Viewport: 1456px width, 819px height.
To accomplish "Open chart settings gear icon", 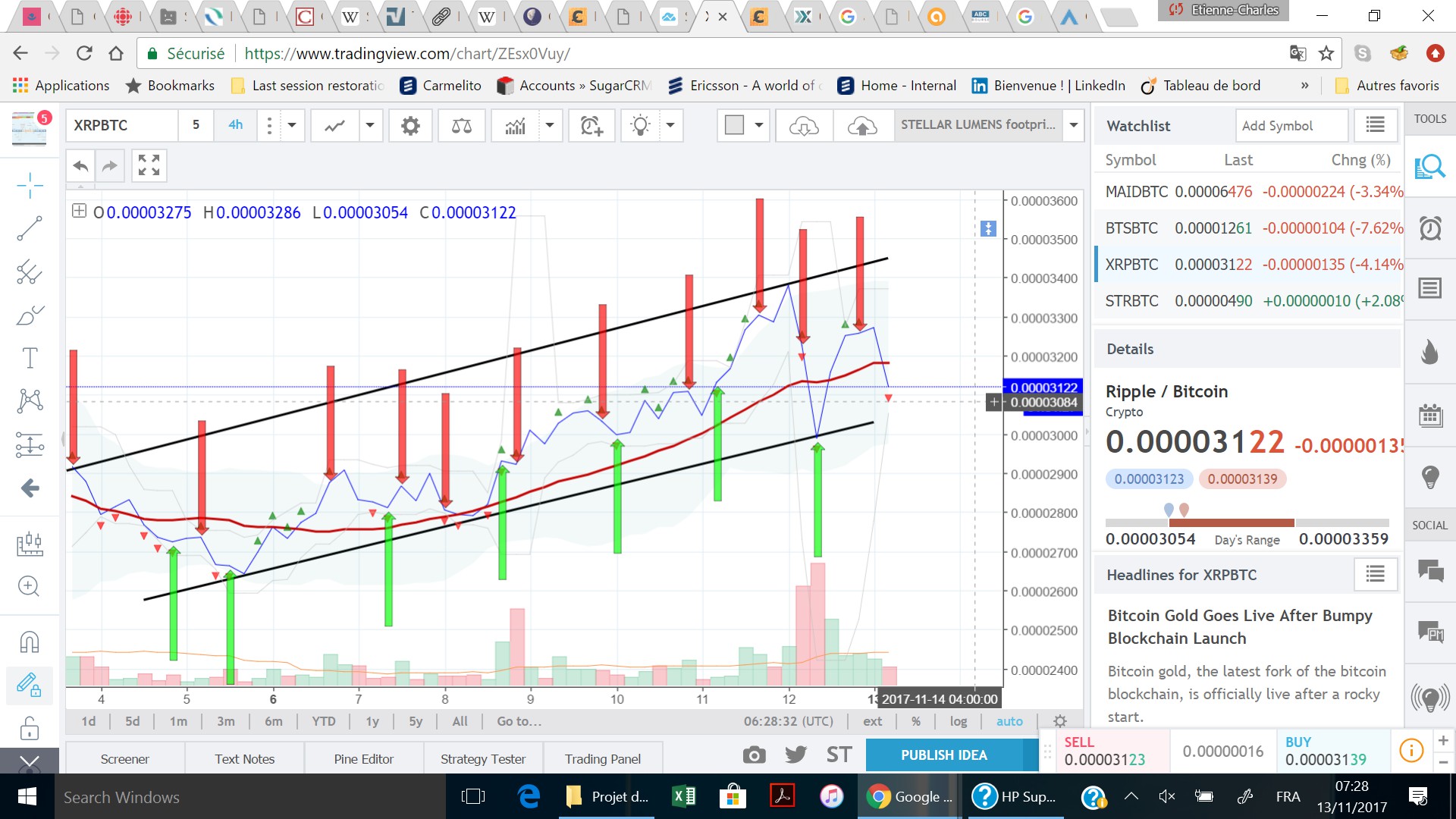I will (410, 126).
